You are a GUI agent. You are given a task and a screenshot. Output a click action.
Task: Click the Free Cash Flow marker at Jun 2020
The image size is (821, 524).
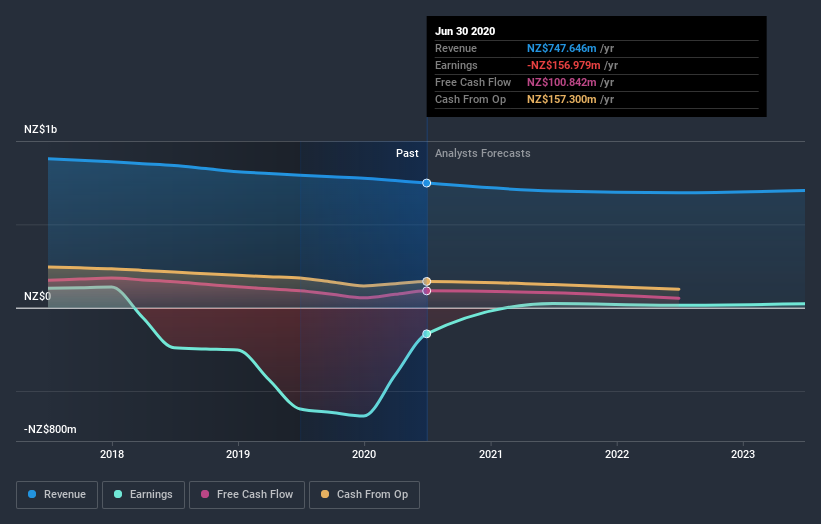click(427, 291)
